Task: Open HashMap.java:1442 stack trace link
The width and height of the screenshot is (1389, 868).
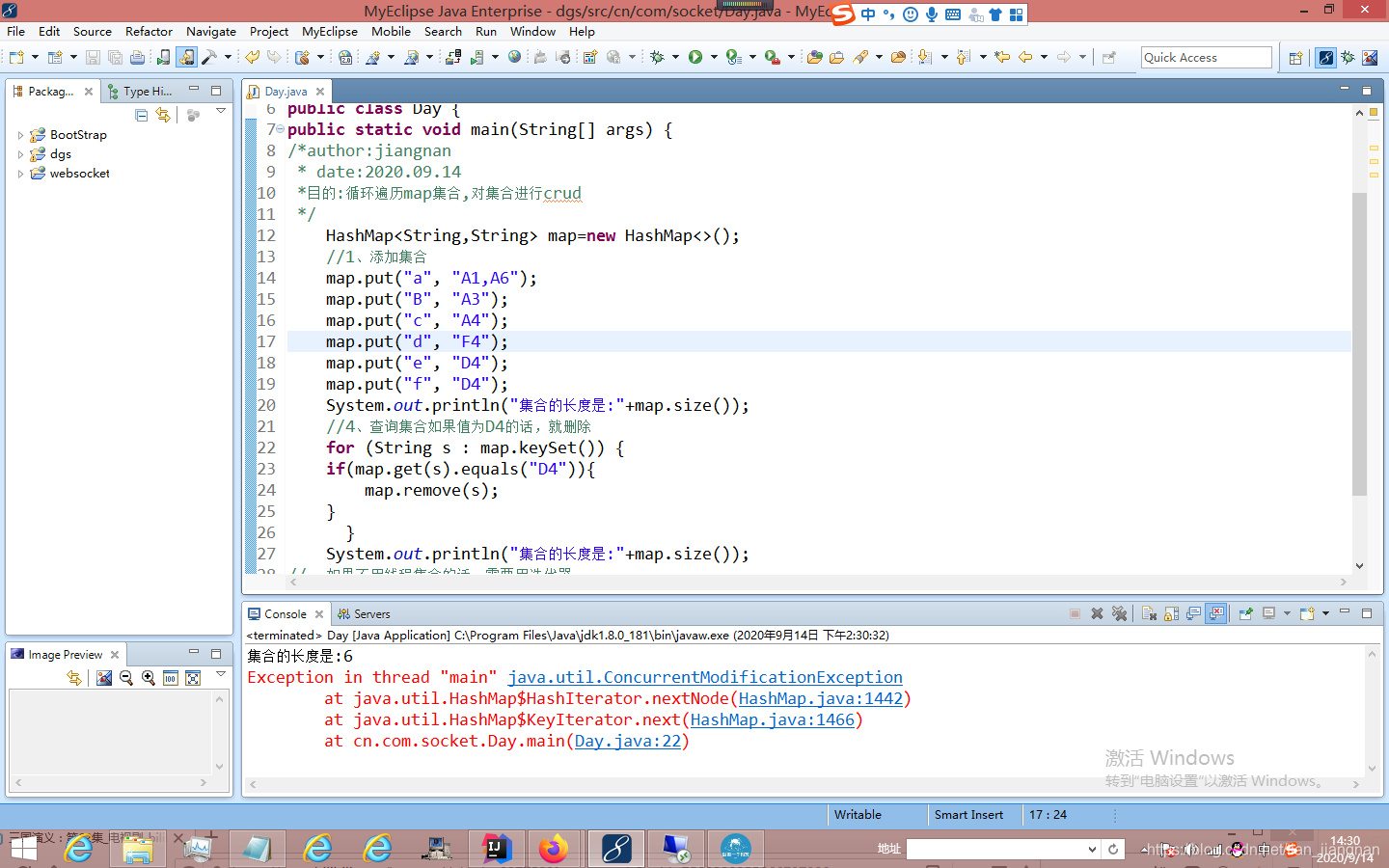Action: (x=821, y=698)
